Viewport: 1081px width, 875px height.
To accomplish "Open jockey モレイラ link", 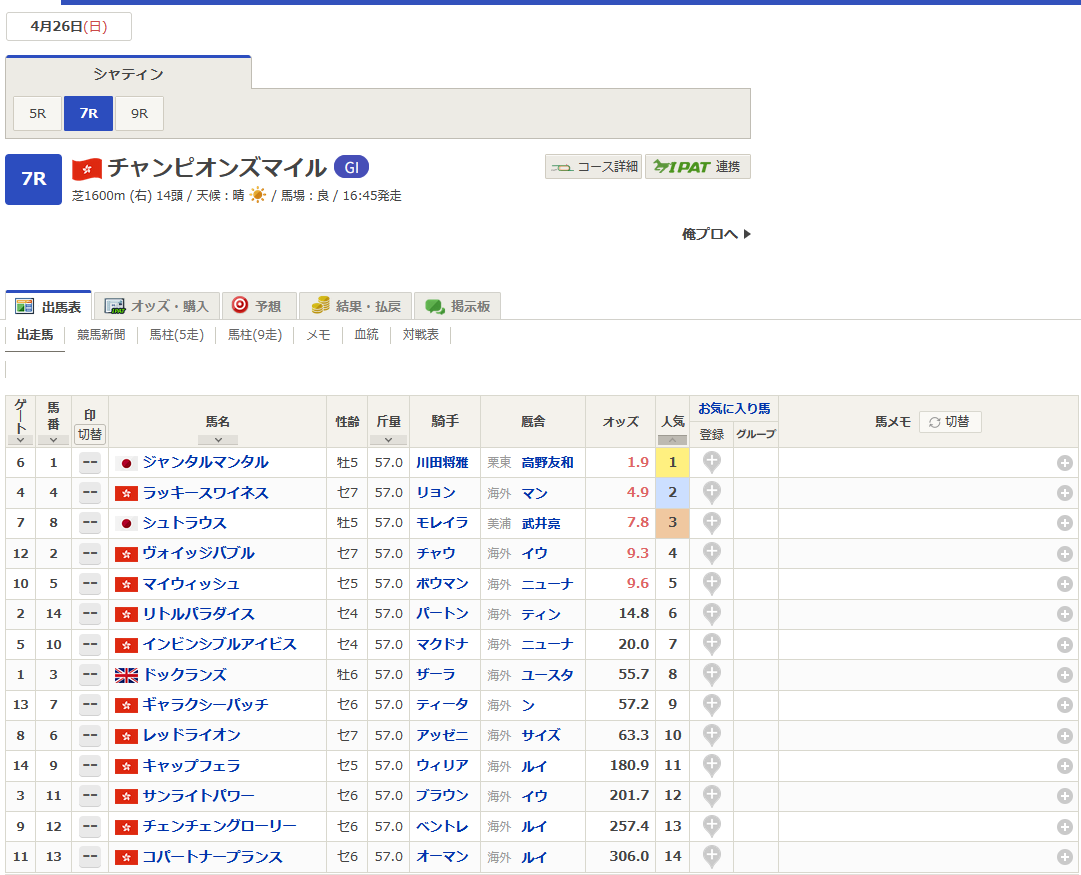I will point(442,523).
